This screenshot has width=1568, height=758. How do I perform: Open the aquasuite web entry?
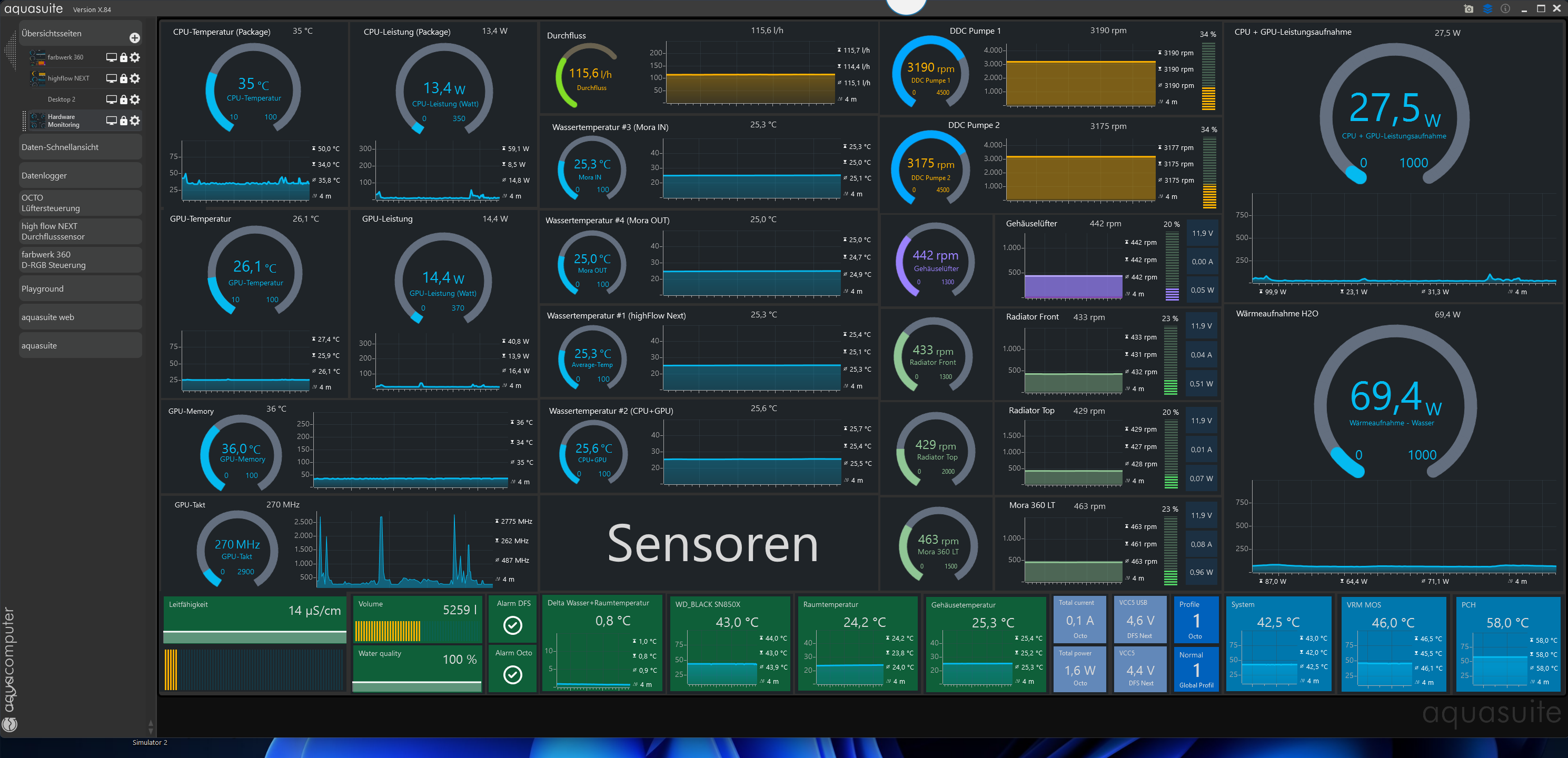(x=81, y=317)
